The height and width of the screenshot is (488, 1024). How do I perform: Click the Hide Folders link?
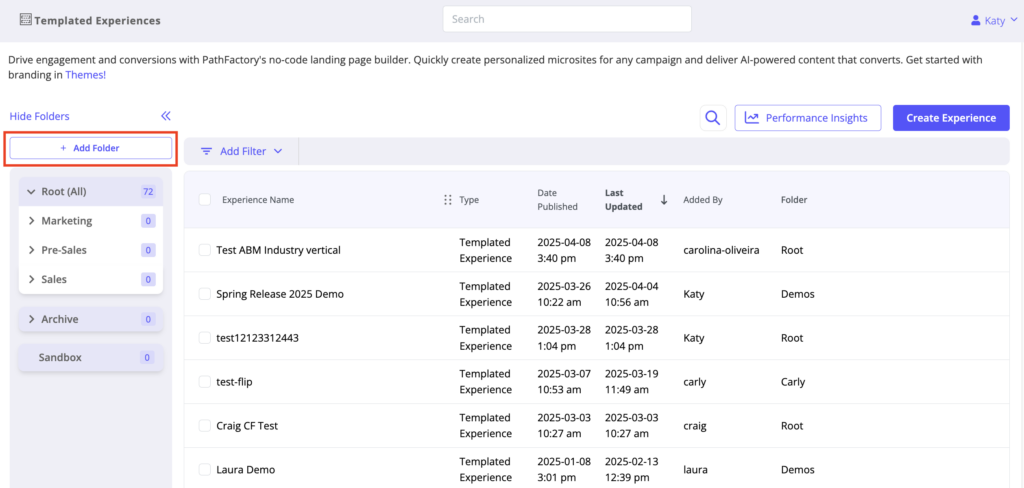tap(39, 116)
